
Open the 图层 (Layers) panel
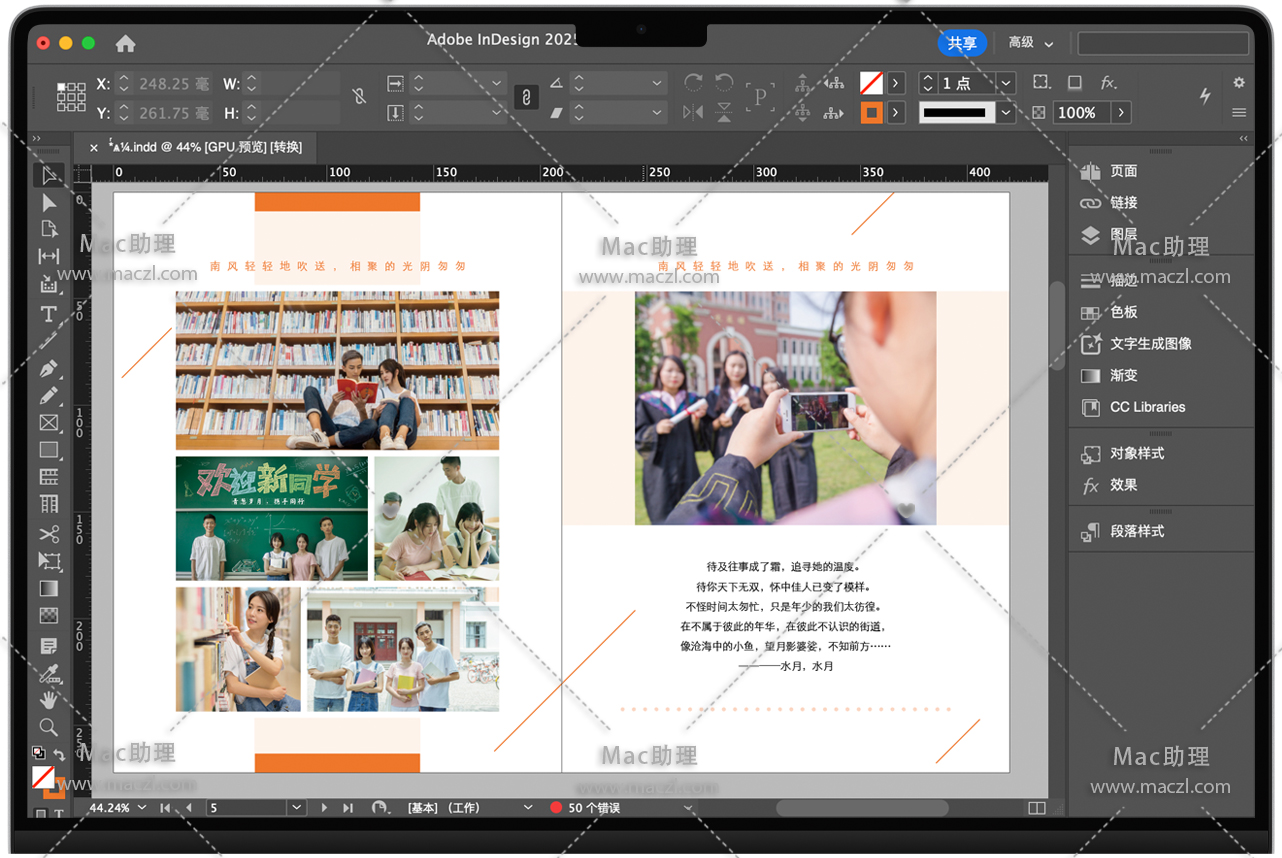(1123, 234)
